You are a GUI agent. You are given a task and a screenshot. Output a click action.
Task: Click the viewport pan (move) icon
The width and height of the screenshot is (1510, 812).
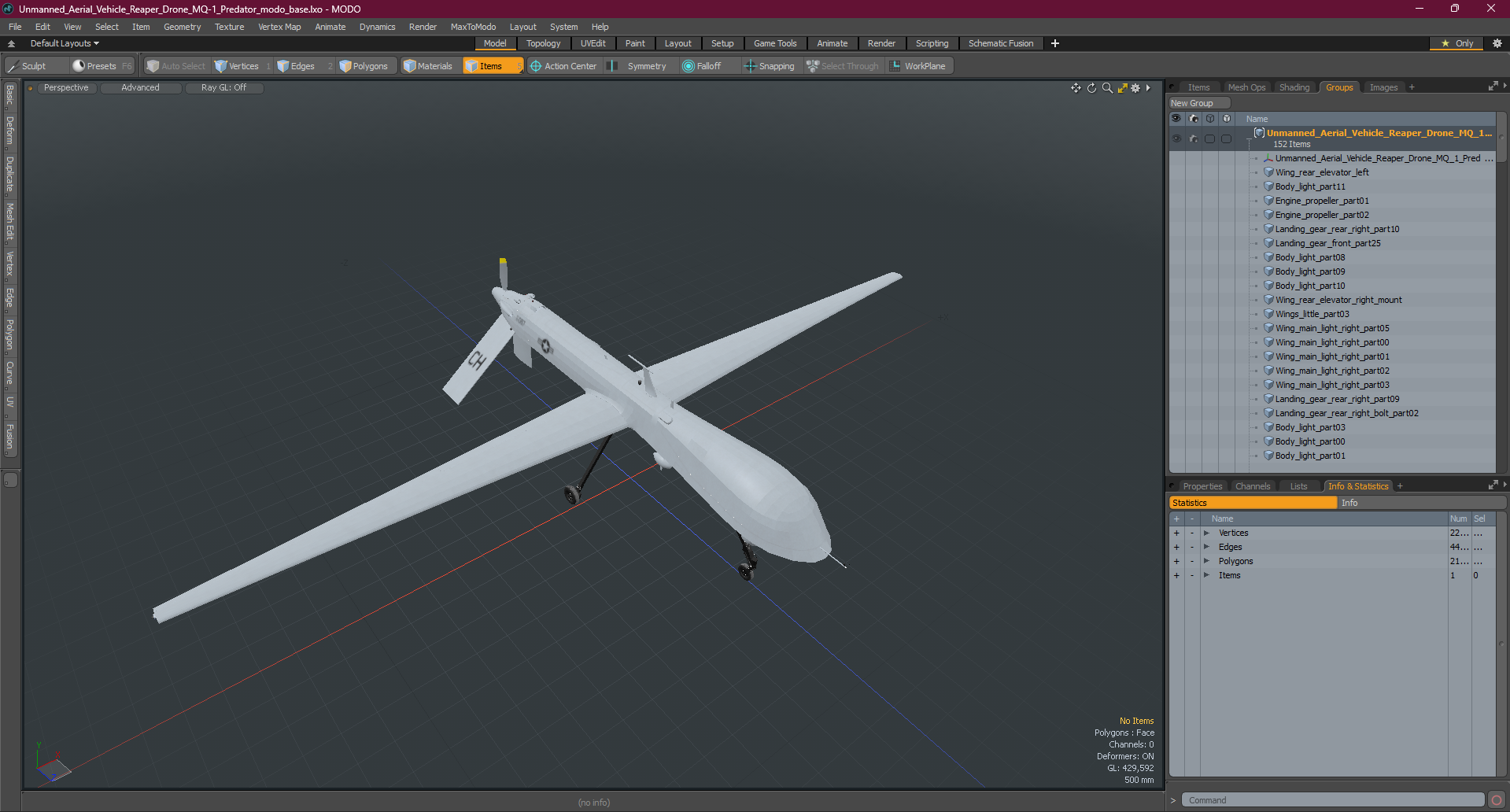click(1076, 88)
